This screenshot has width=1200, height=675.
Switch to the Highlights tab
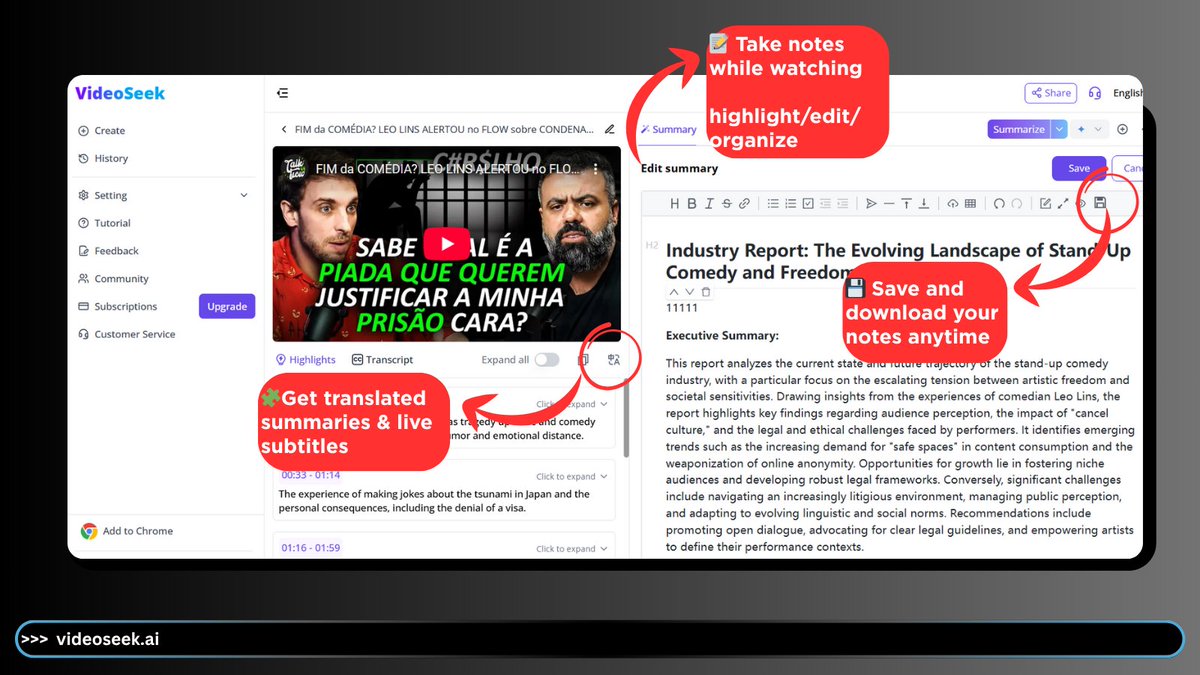click(x=306, y=360)
